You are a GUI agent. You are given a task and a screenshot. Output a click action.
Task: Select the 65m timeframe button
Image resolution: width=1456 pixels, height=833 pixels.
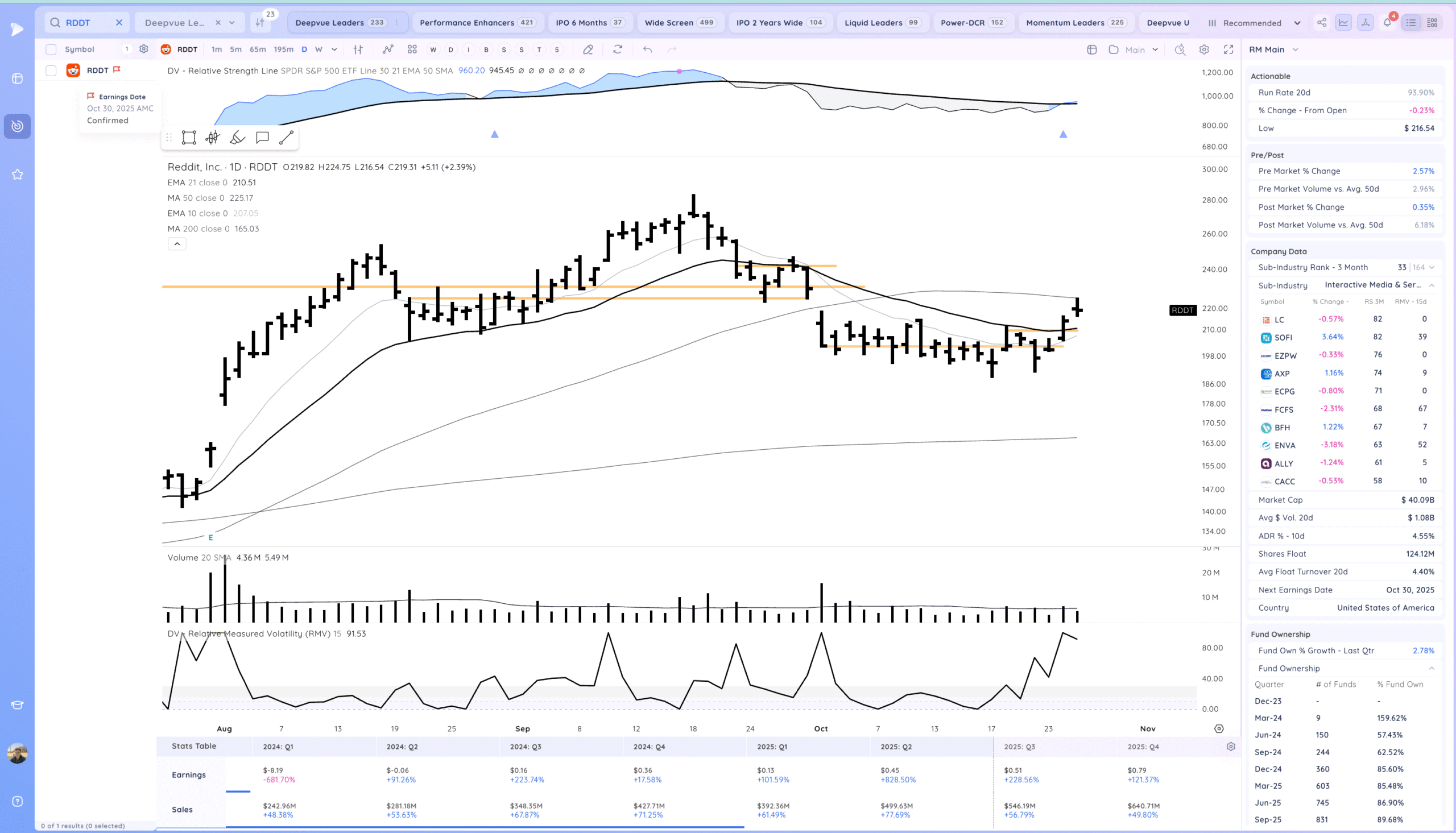pyautogui.click(x=258, y=50)
